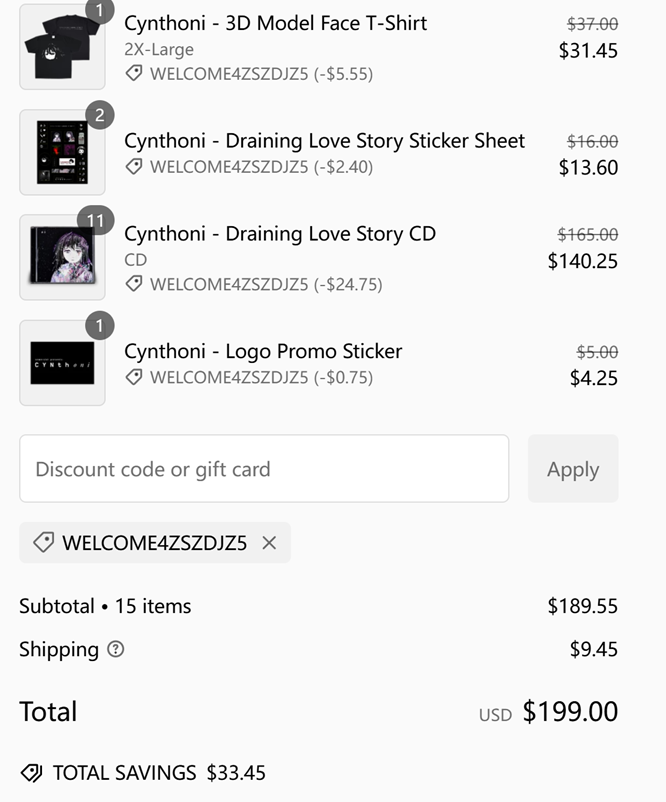The height and width of the screenshot is (802, 666).
Task: Click the Total Savings tag icon
Action: pyautogui.click(x=31, y=773)
